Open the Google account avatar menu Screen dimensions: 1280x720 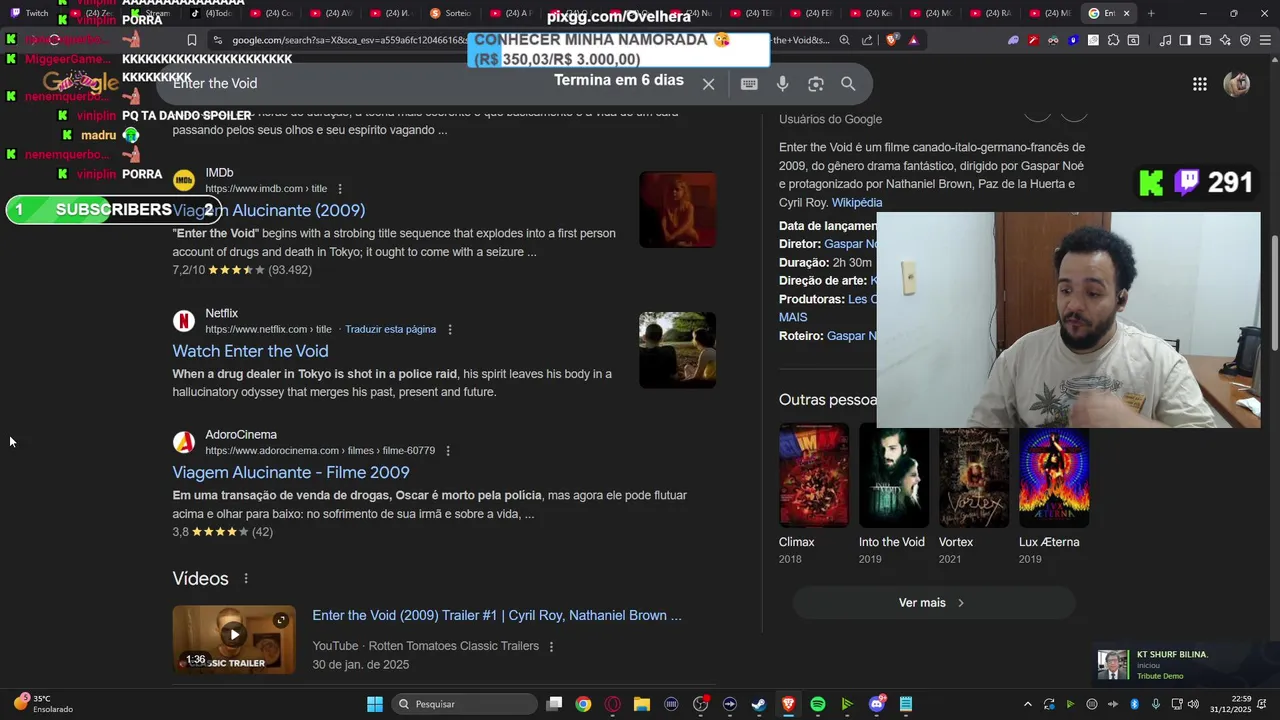tap(1237, 84)
